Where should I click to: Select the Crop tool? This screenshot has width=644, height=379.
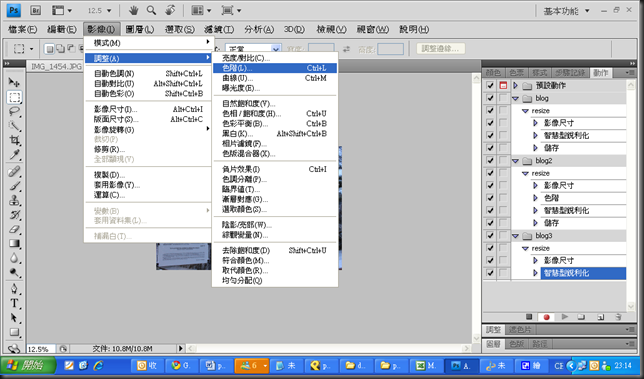coord(14,140)
